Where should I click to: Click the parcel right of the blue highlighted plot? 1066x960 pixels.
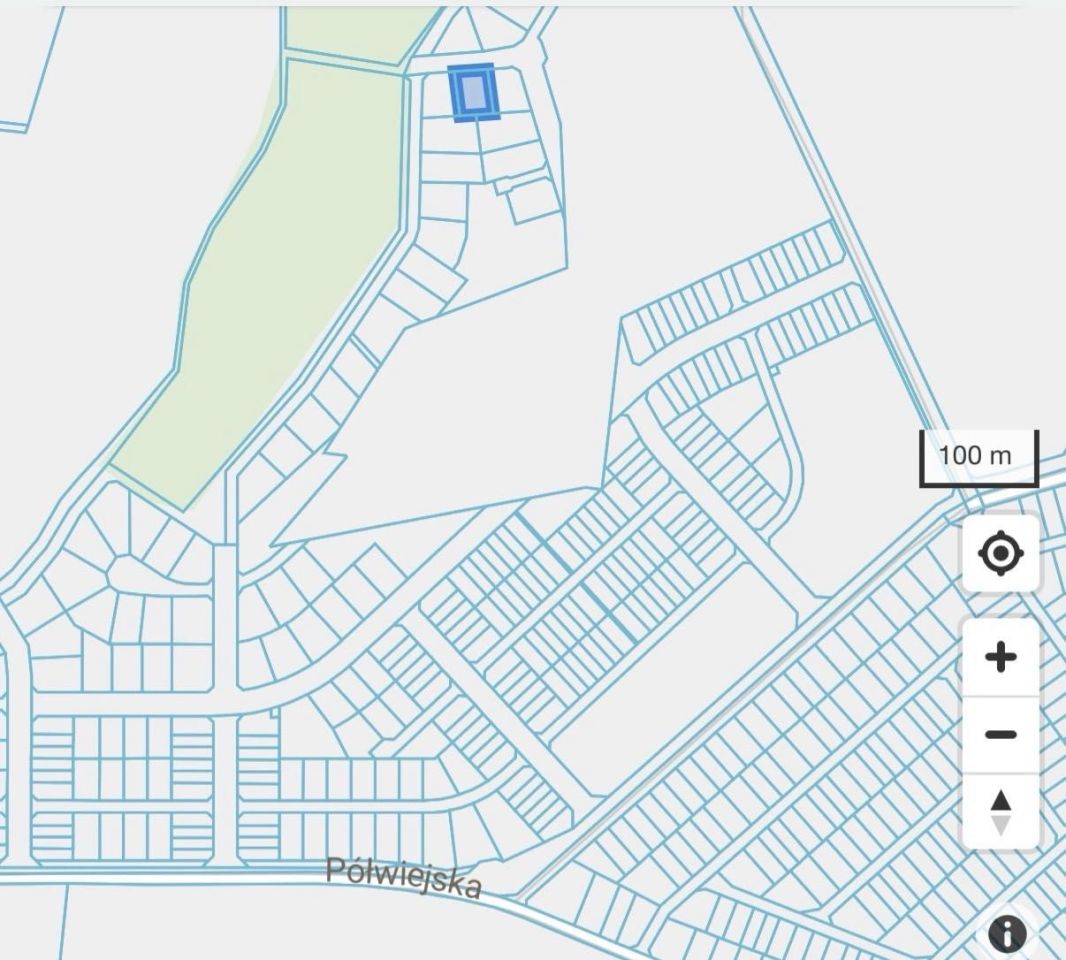click(x=511, y=91)
